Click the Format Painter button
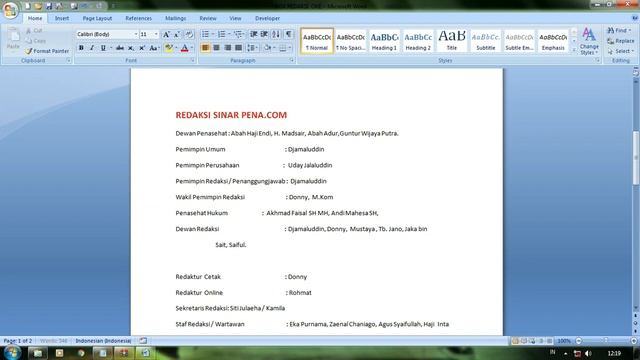Image resolution: width=640 pixels, height=360 pixels. 47,51
